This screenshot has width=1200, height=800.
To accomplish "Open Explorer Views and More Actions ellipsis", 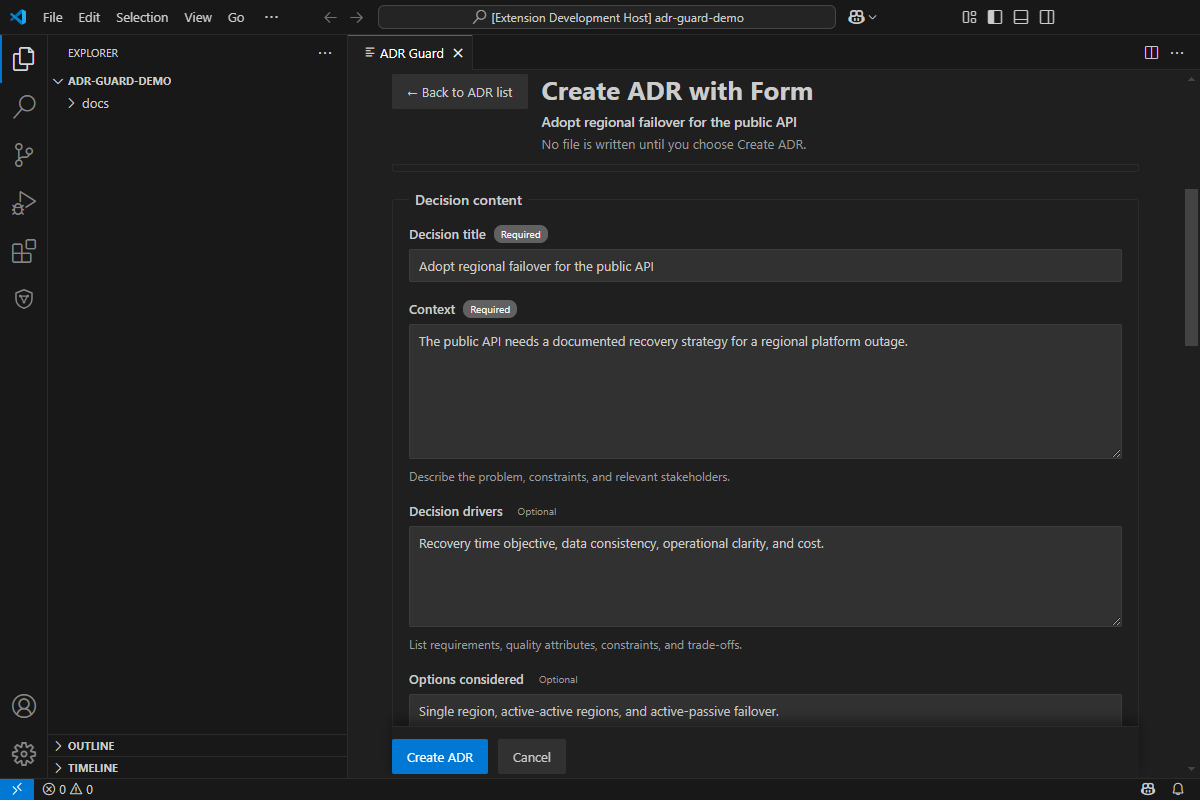I will 325,53.
